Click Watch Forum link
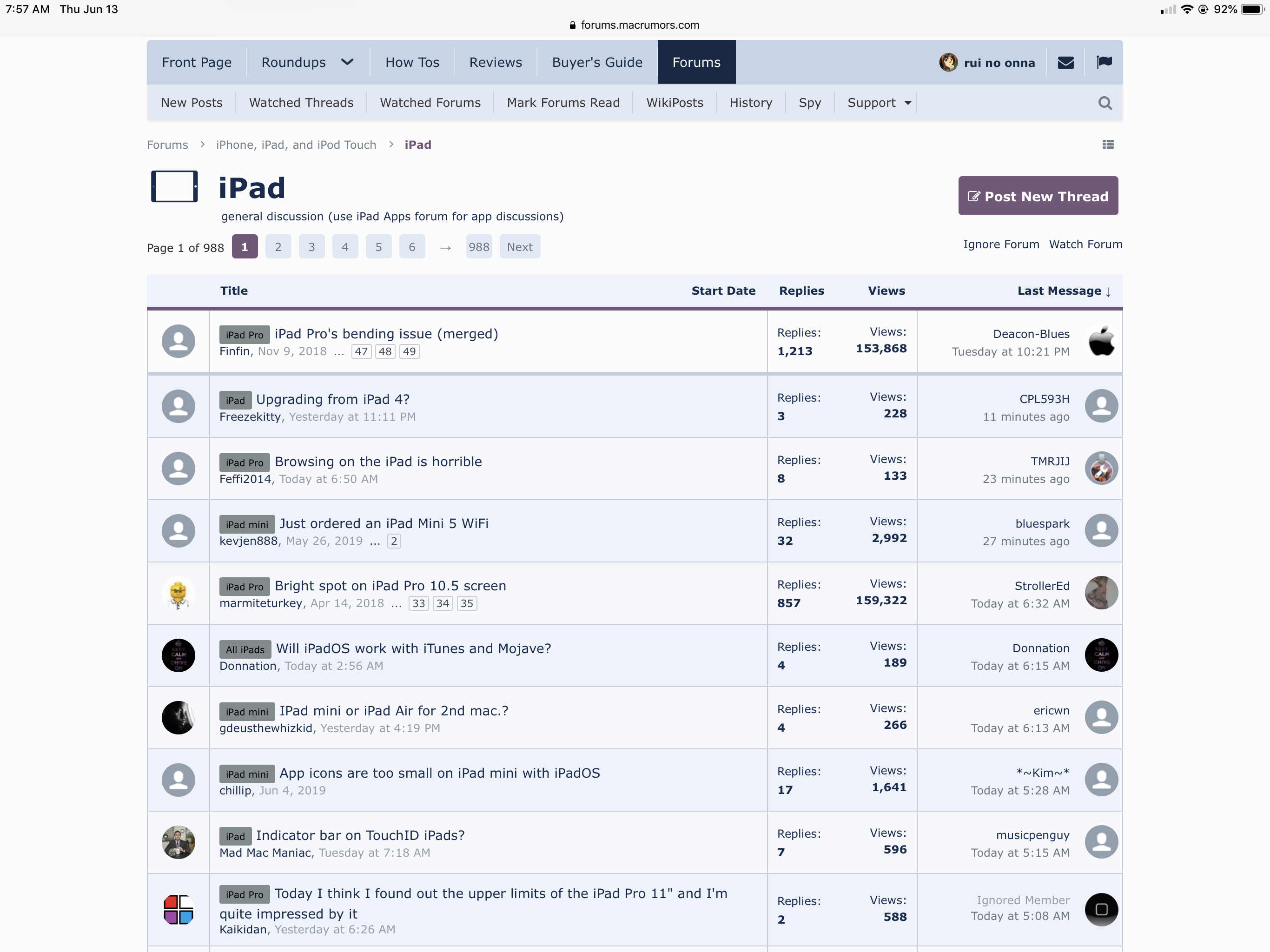This screenshot has width=1270, height=952. point(1085,244)
